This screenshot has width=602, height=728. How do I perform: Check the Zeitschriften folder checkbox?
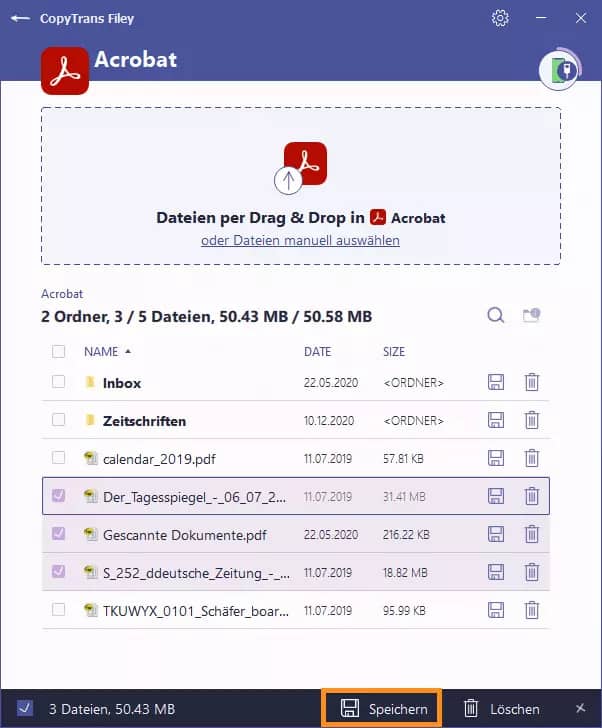click(x=58, y=420)
